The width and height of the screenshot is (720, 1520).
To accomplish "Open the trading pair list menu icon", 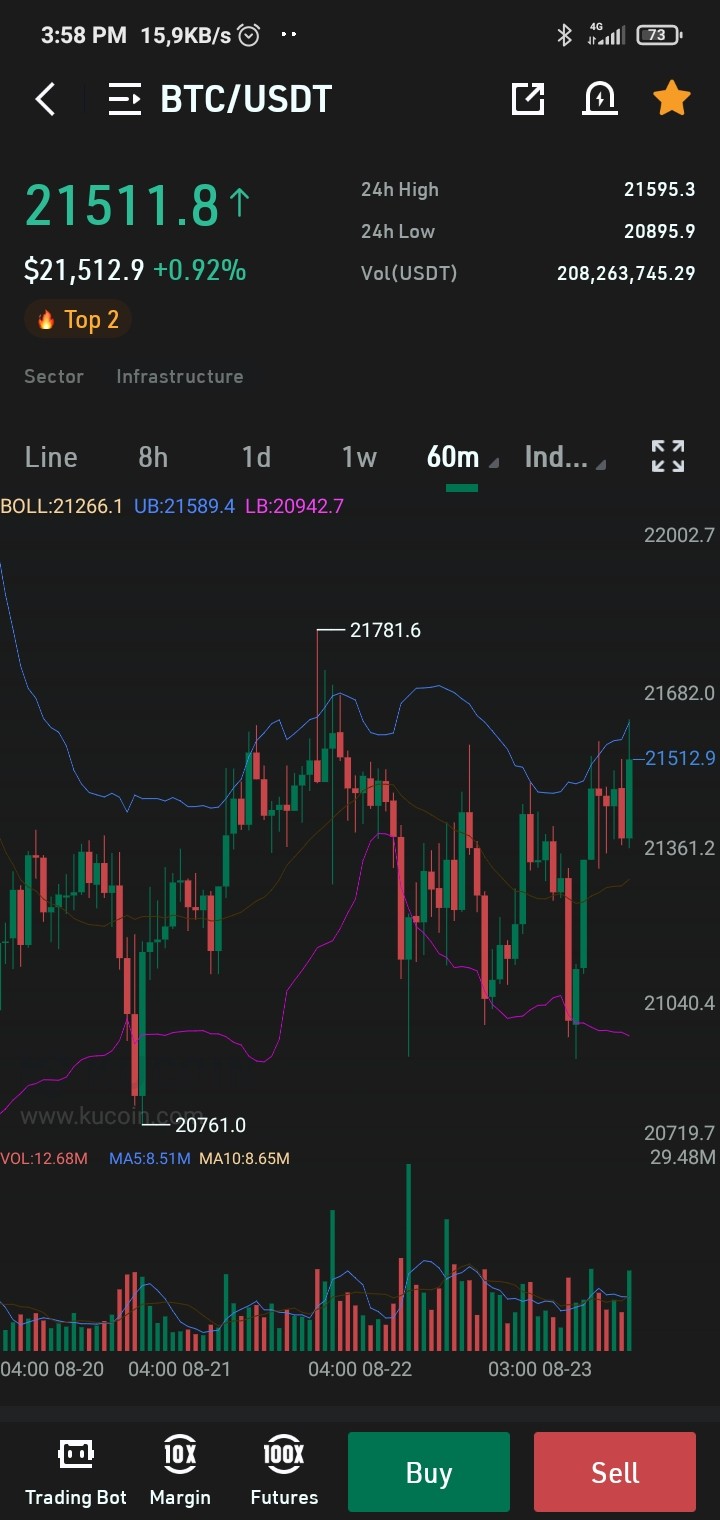I will (x=125, y=99).
